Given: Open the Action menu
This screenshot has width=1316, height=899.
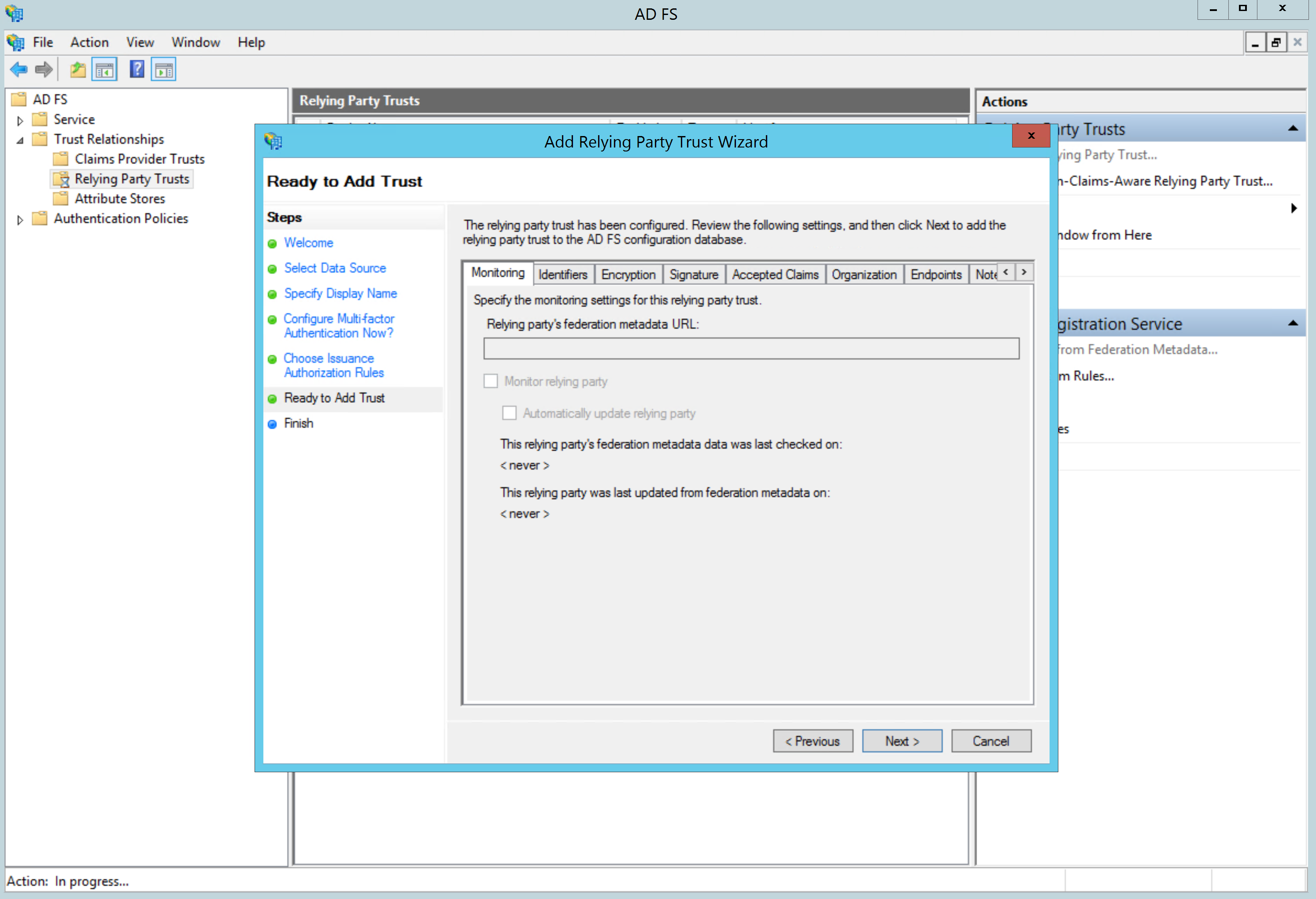Looking at the screenshot, I should [89, 42].
